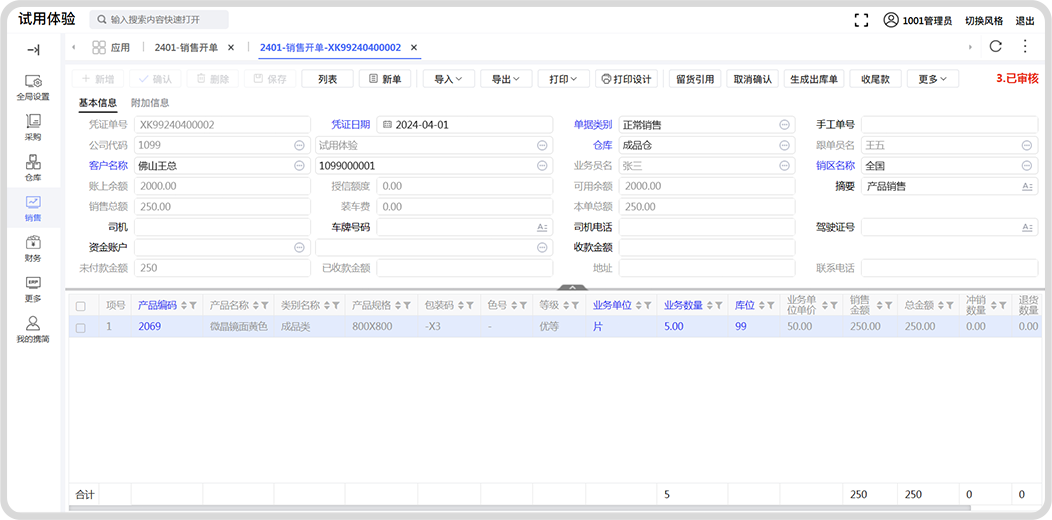
Task: Click the 司机 input field
Action: (x=222, y=227)
